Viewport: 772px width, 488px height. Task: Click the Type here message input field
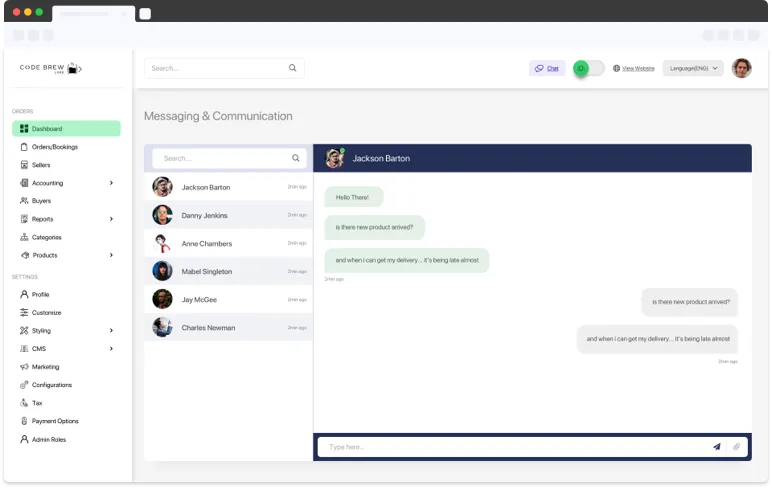pyautogui.click(x=510, y=447)
